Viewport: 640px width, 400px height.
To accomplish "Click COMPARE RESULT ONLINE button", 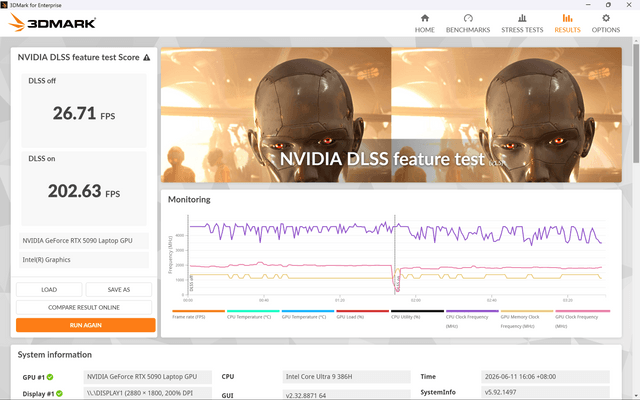I will 84,307.
